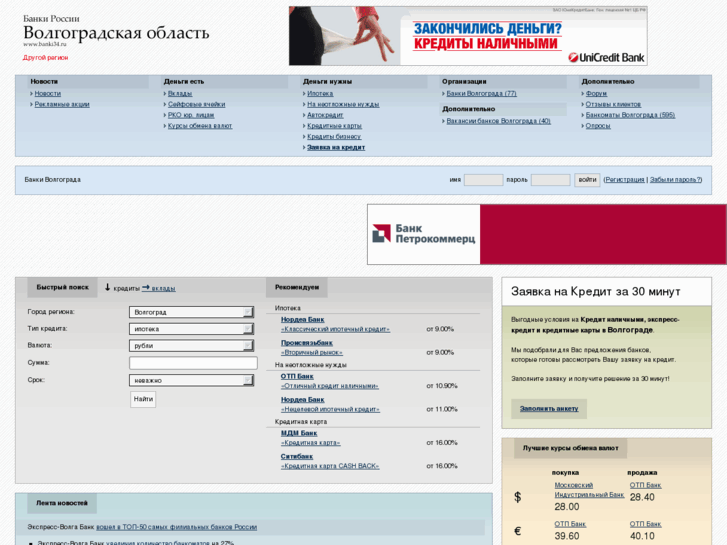The height and width of the screenshot is (545, 727).
Task: Click the Банк Петрокоммерц logo icon
Action: click(382, 233)
